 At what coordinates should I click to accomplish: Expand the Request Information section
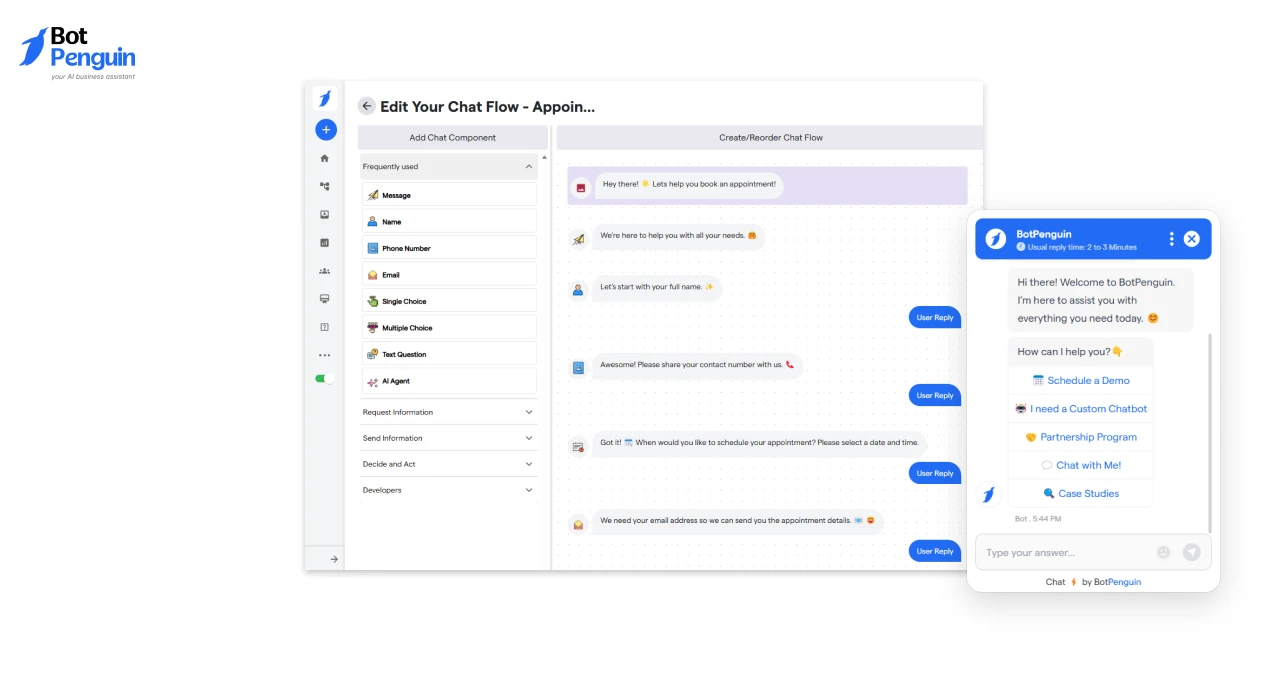[x=449, y=412]
